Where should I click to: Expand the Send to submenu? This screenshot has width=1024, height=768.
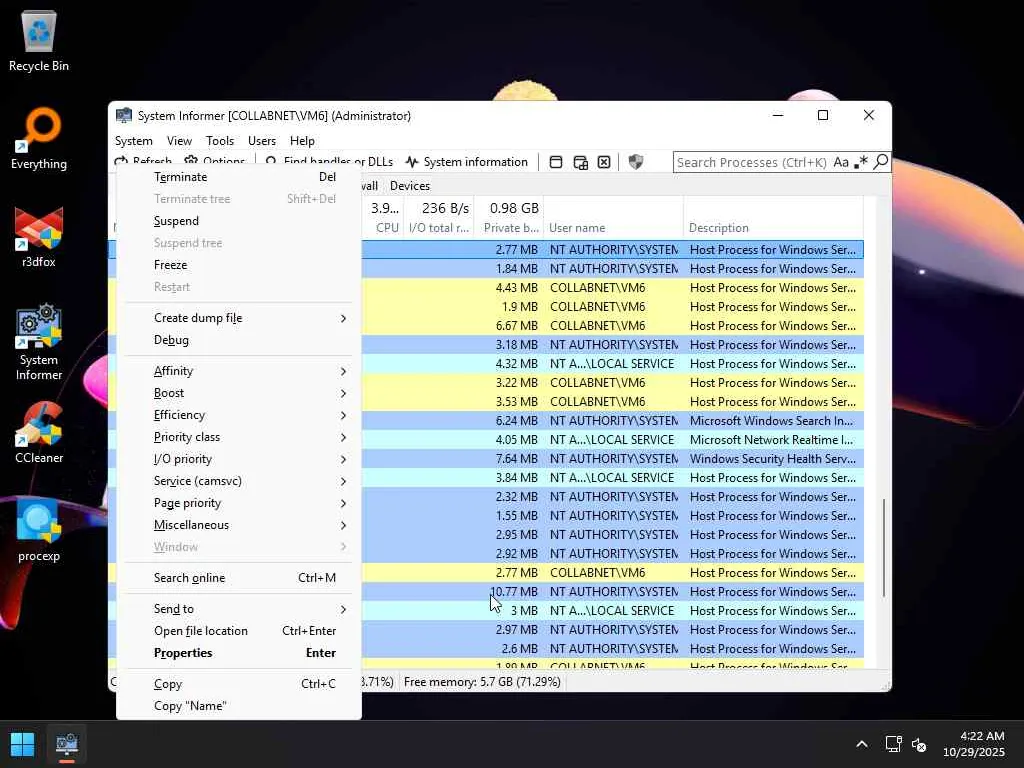(x=239, y=609)
